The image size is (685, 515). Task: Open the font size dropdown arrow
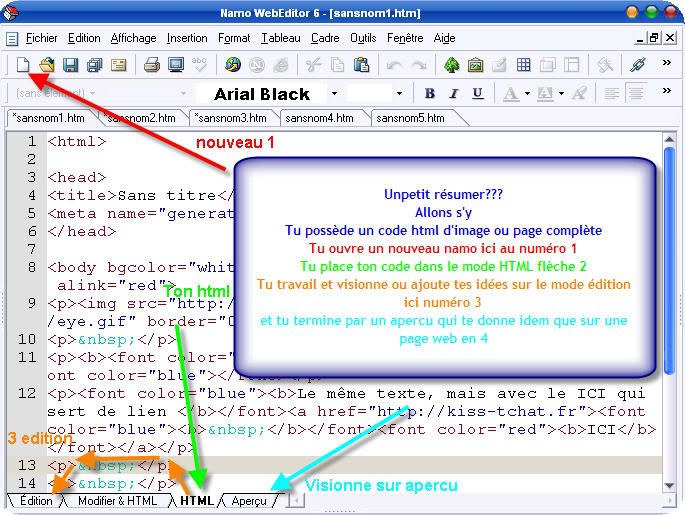click(x=399, y=93)
